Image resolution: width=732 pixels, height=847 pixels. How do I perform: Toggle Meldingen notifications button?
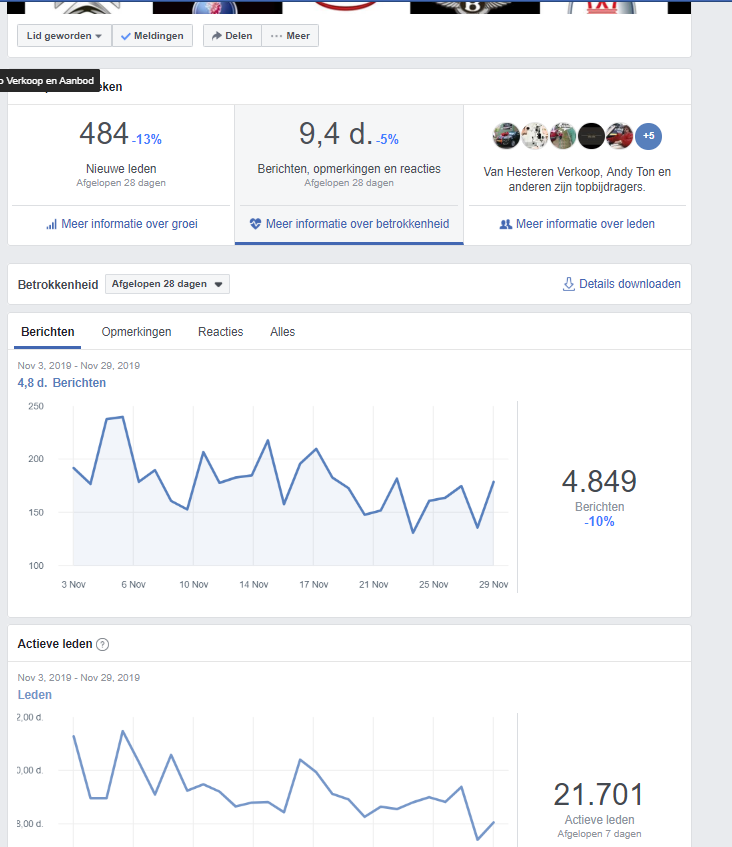(x=152, y=36)
